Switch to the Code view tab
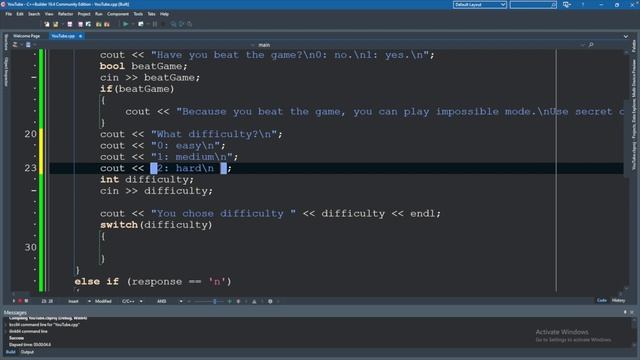 pyautogui.click(x=602, y=300)
